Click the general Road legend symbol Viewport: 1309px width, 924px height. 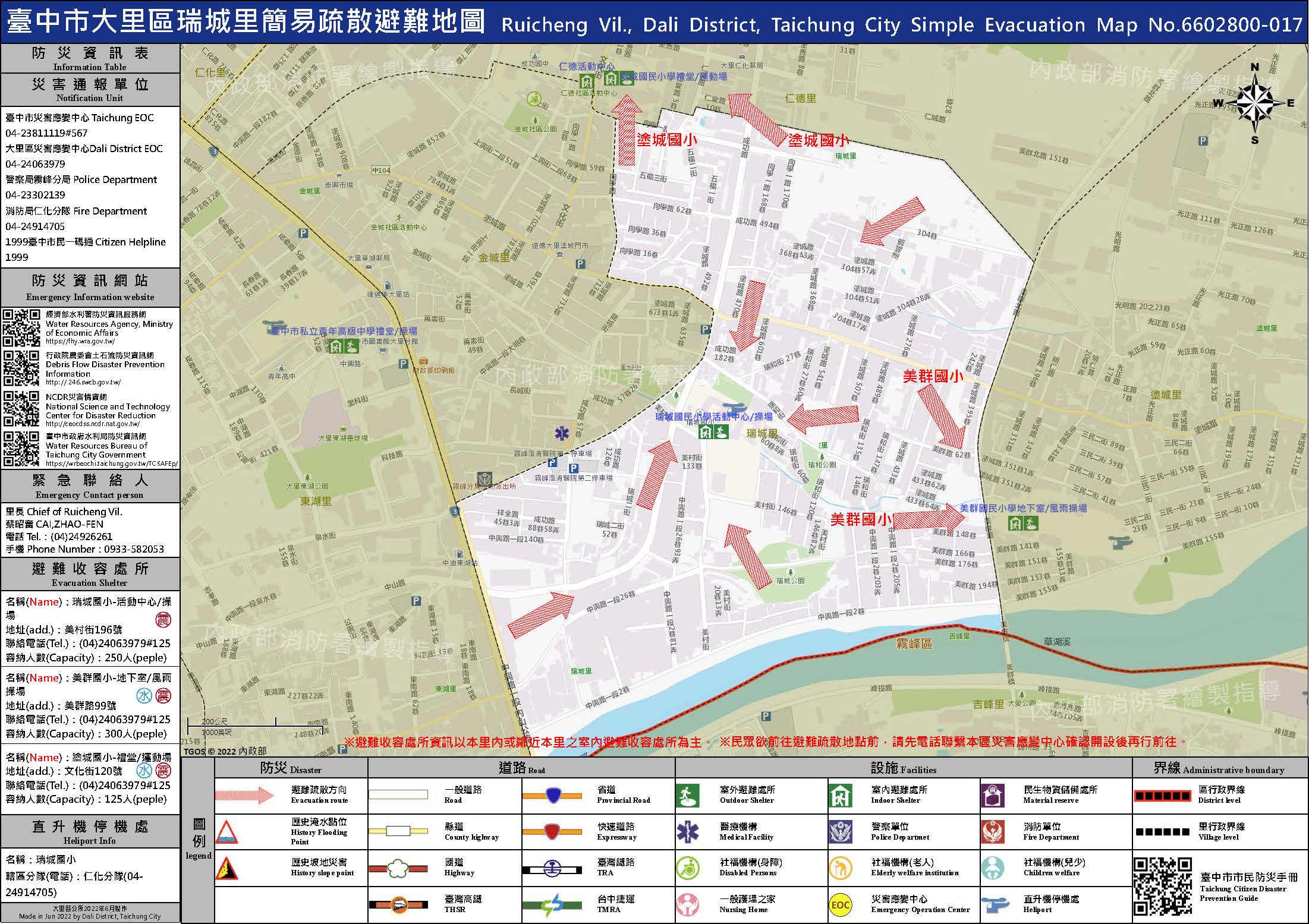pos(398,794)
